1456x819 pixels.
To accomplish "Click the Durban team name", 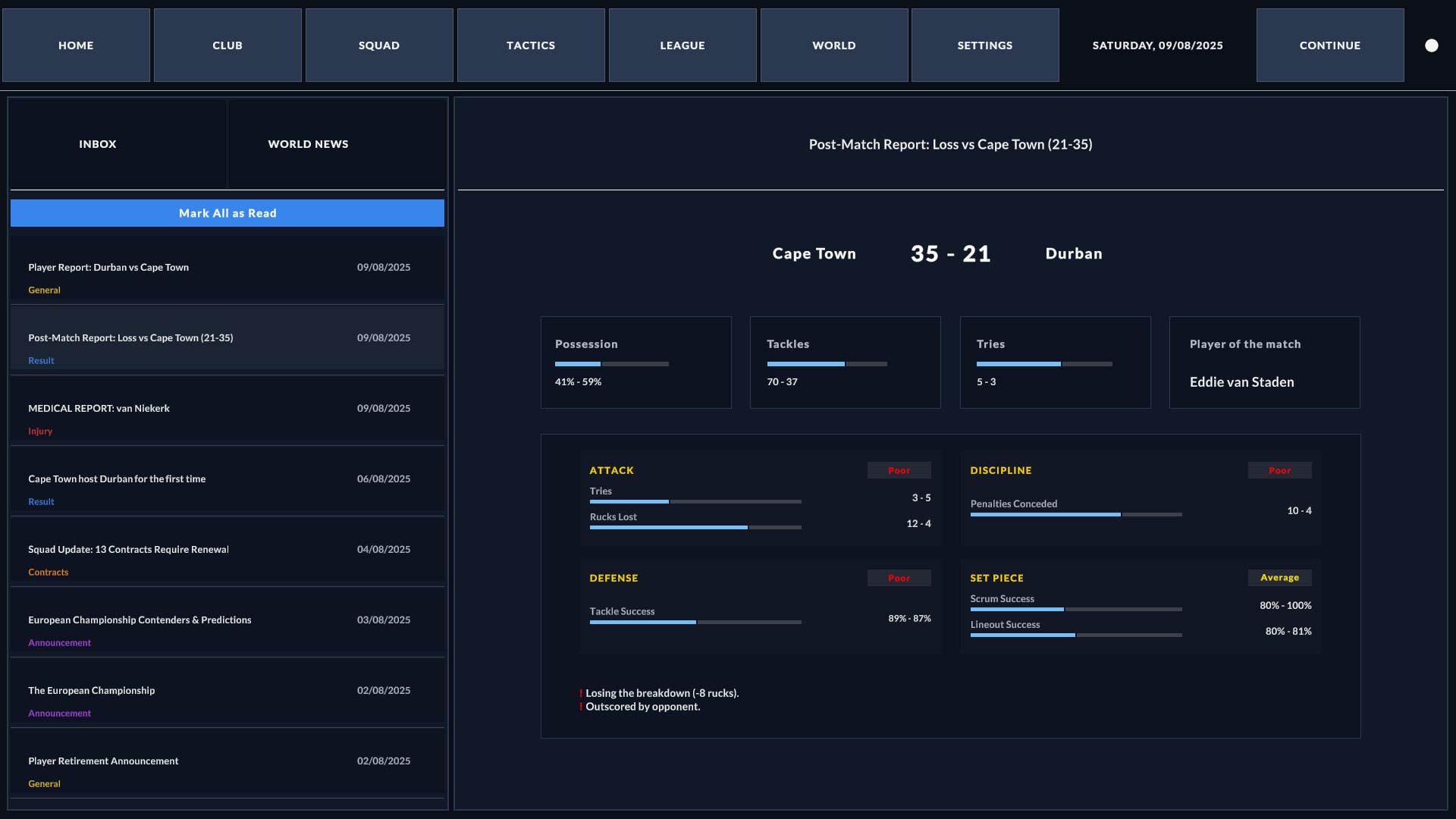I will click(1074, 254).
